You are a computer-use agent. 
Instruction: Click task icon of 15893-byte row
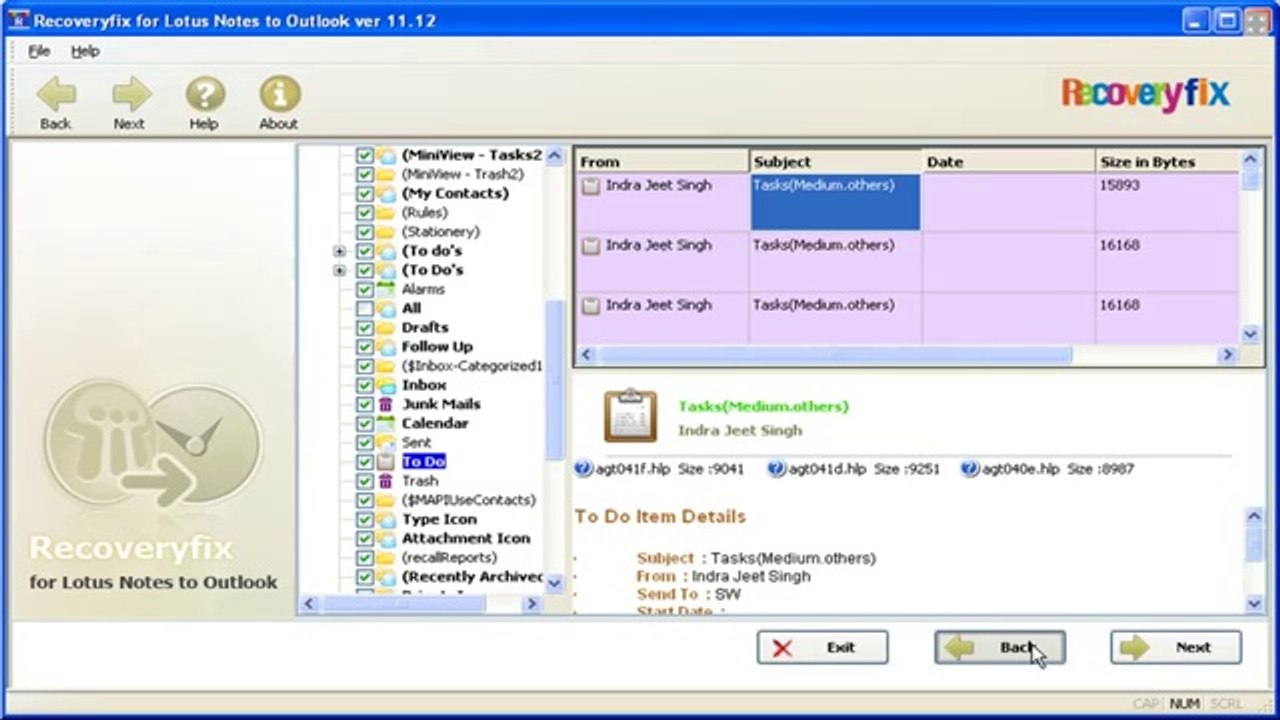point(591,186)
